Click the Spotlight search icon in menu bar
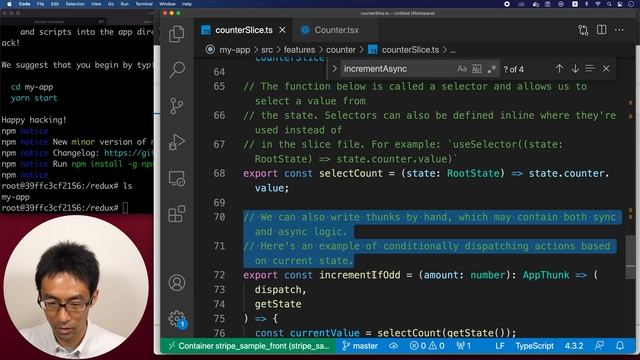Viewport: 640px width, 360px height. (x=609, y=4)
